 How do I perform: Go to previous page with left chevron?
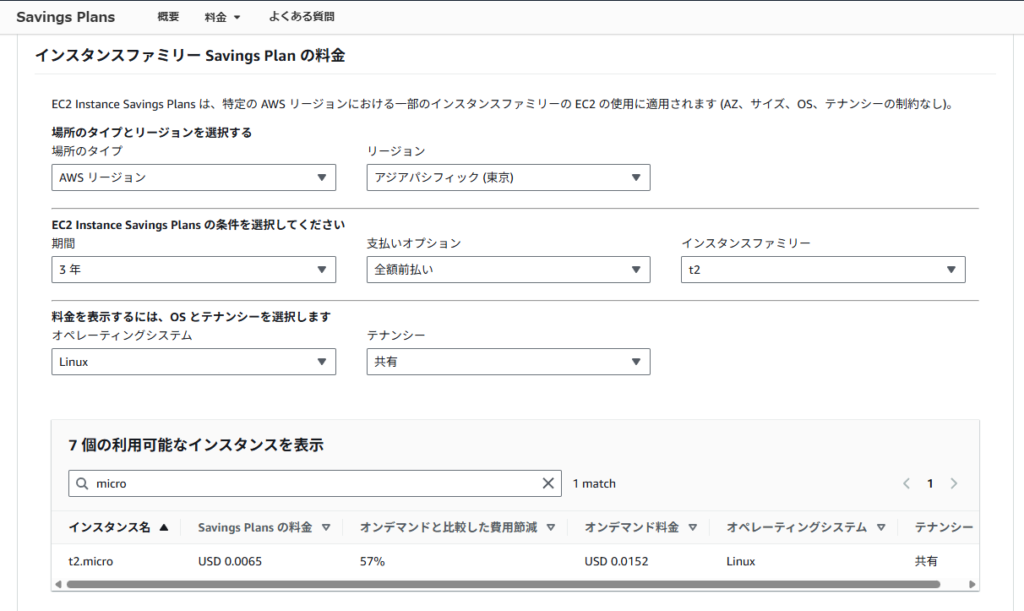point(906,484)
